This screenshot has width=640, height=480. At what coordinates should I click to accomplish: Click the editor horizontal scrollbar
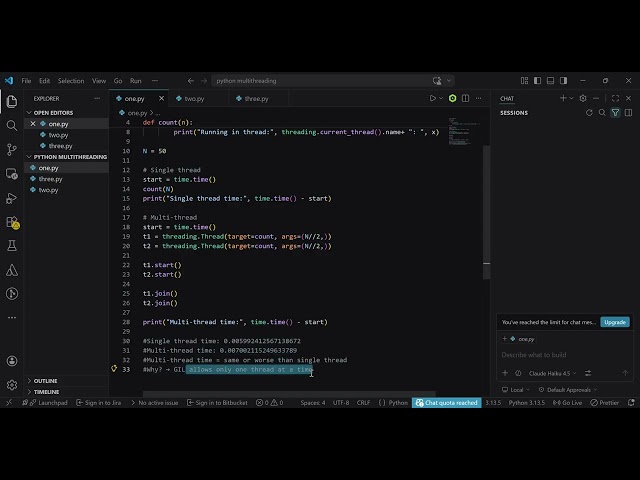[289, 394]
